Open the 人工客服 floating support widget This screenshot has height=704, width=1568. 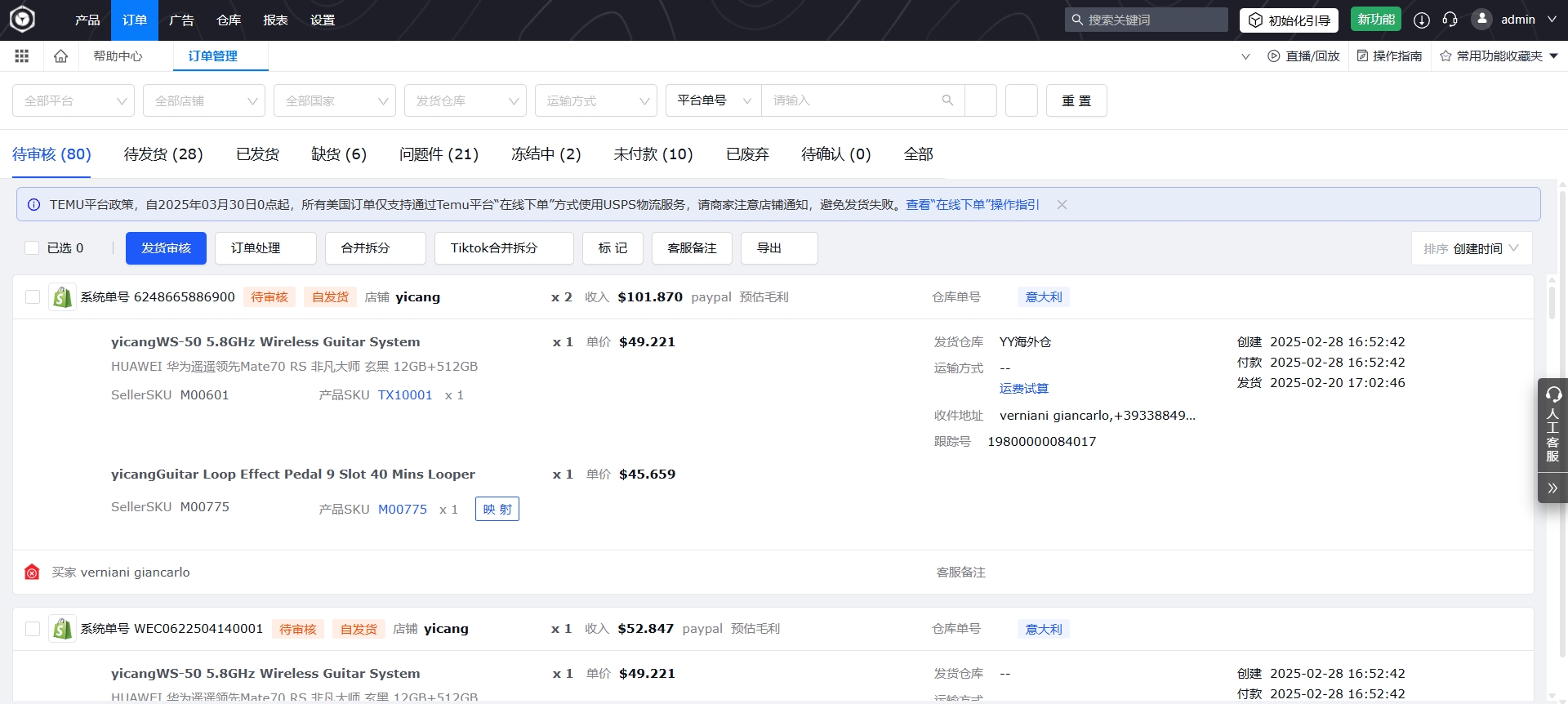(x=1552, y=425)
